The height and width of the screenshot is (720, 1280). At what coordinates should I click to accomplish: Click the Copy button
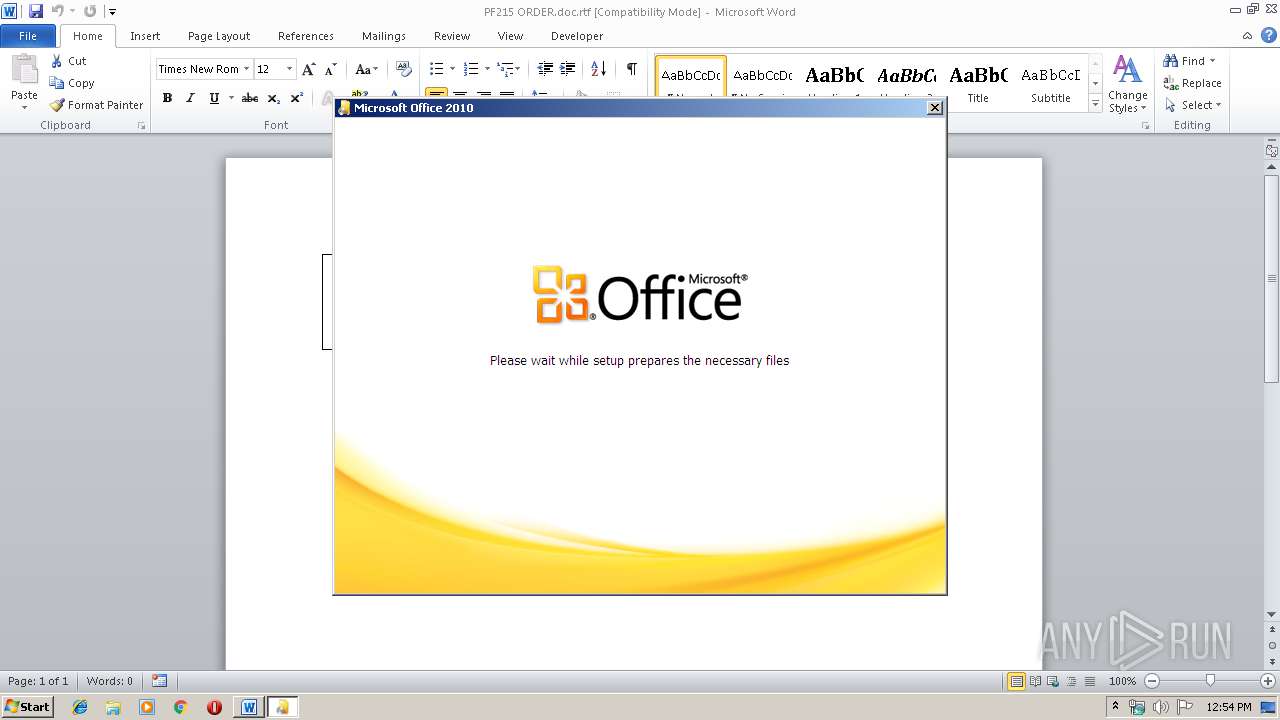coord(72,83)
